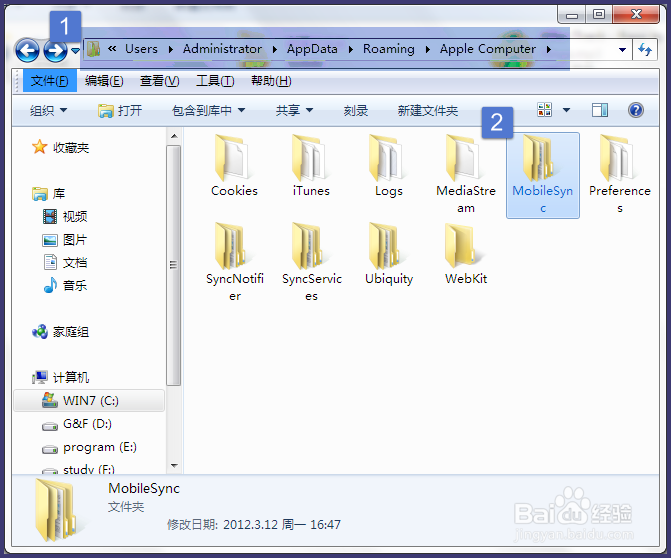The height and width of the screenshot is (558, 671).
Task: Open the 查看(V) menu
Action: click(x=160, y=81)
